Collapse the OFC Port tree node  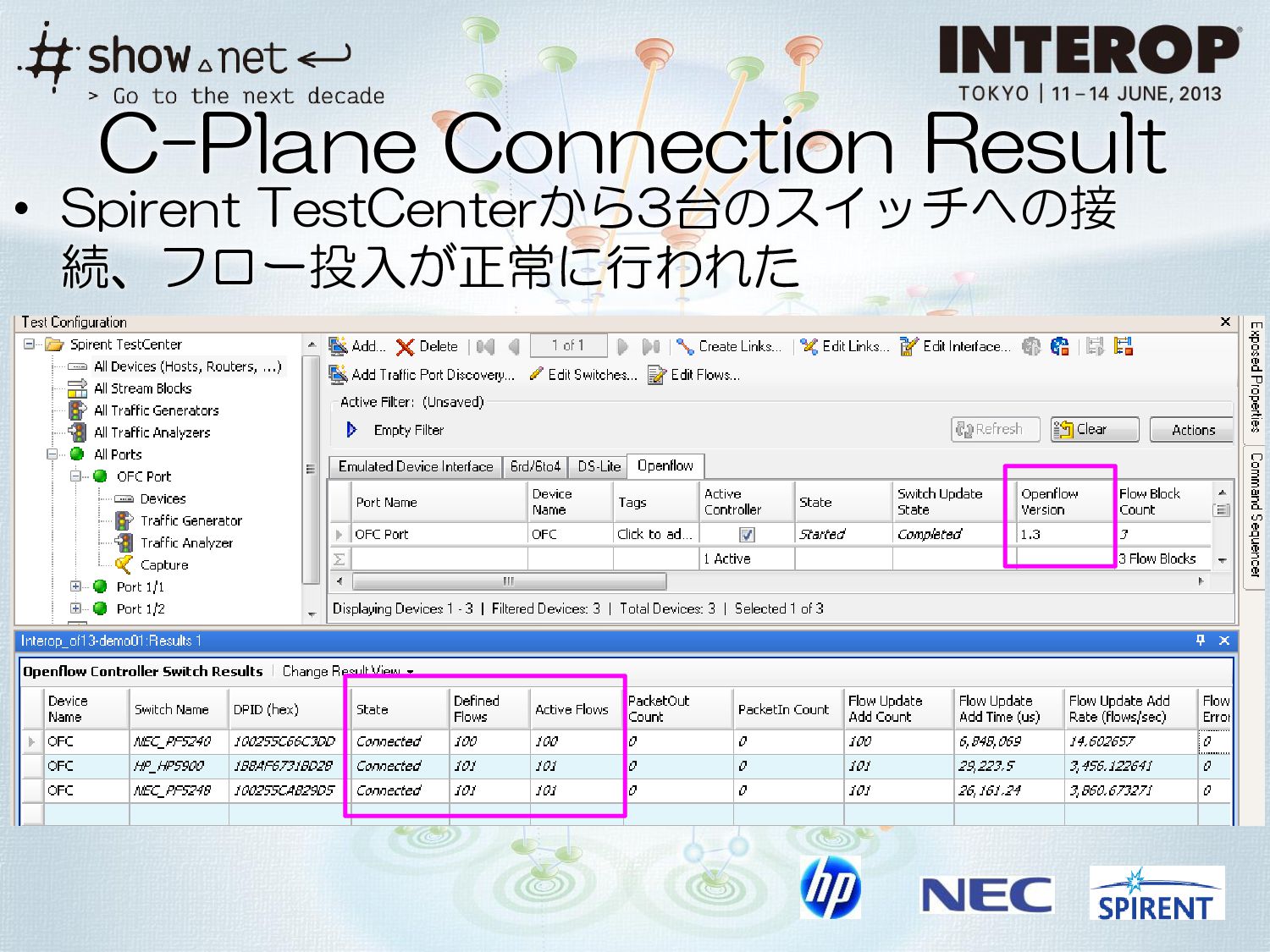[x=75, y=476]
